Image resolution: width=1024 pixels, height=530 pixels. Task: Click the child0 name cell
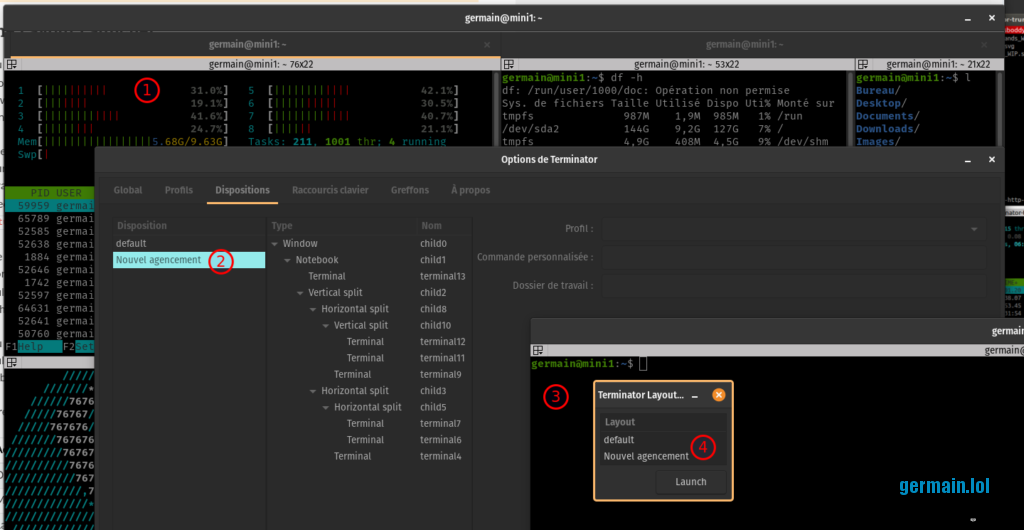433,243
